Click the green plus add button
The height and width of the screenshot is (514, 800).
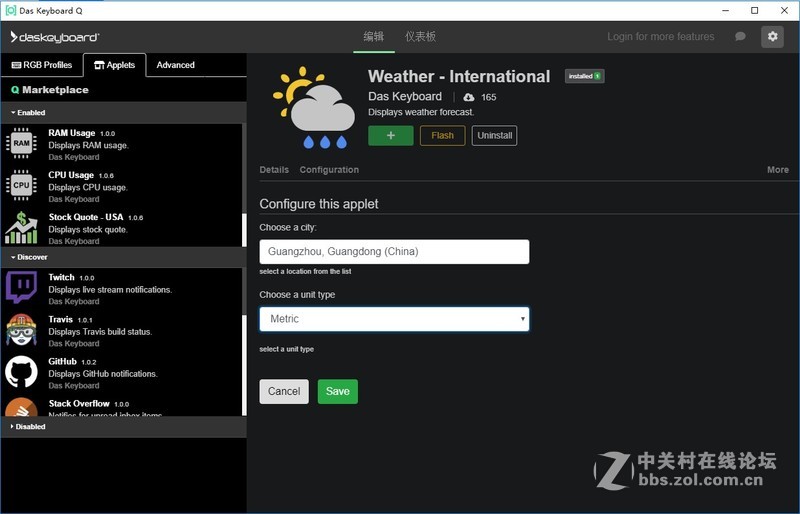pos(391,135)
